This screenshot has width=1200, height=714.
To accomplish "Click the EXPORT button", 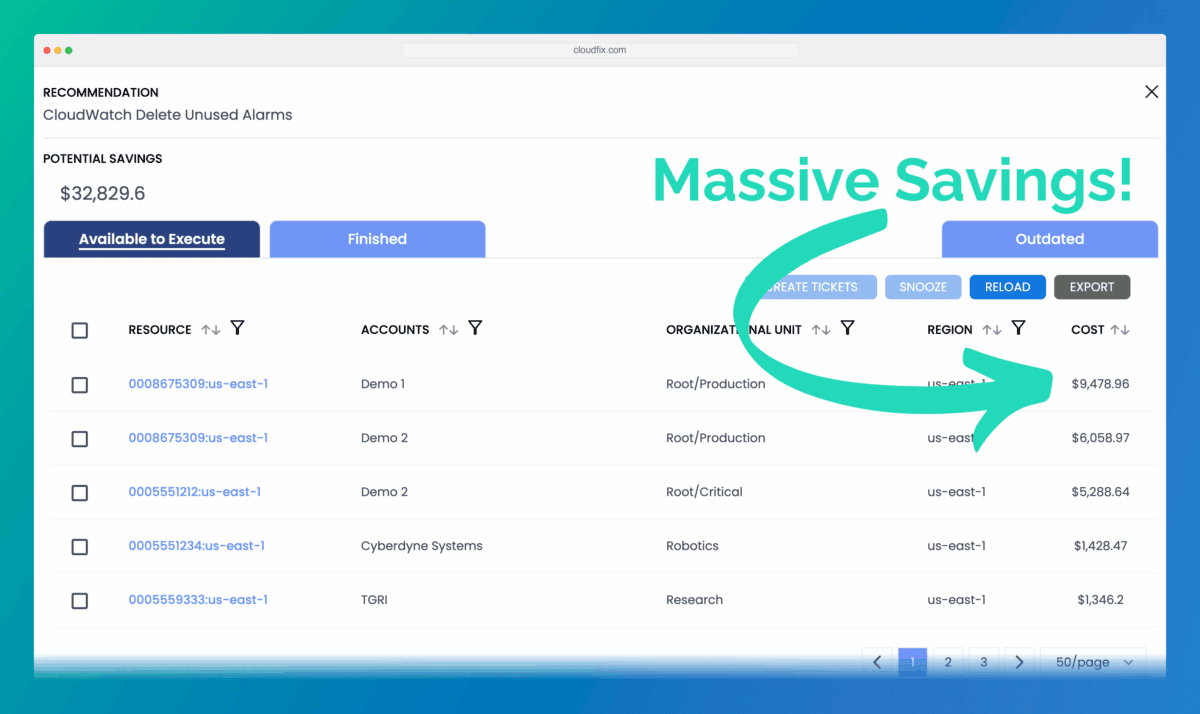I will coord(1092,287).
